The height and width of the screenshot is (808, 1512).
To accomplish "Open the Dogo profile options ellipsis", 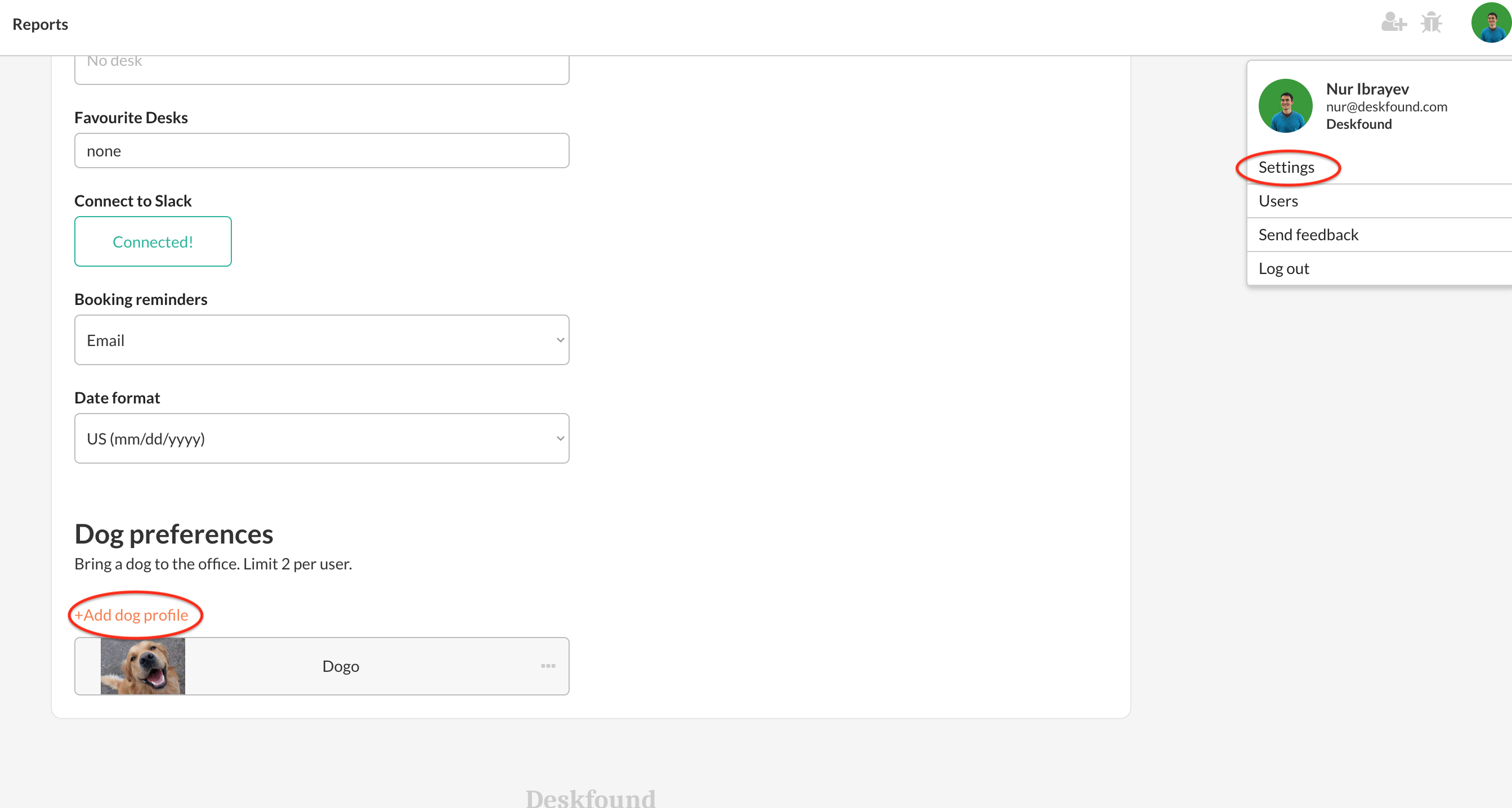I will (x=548, y=666).
